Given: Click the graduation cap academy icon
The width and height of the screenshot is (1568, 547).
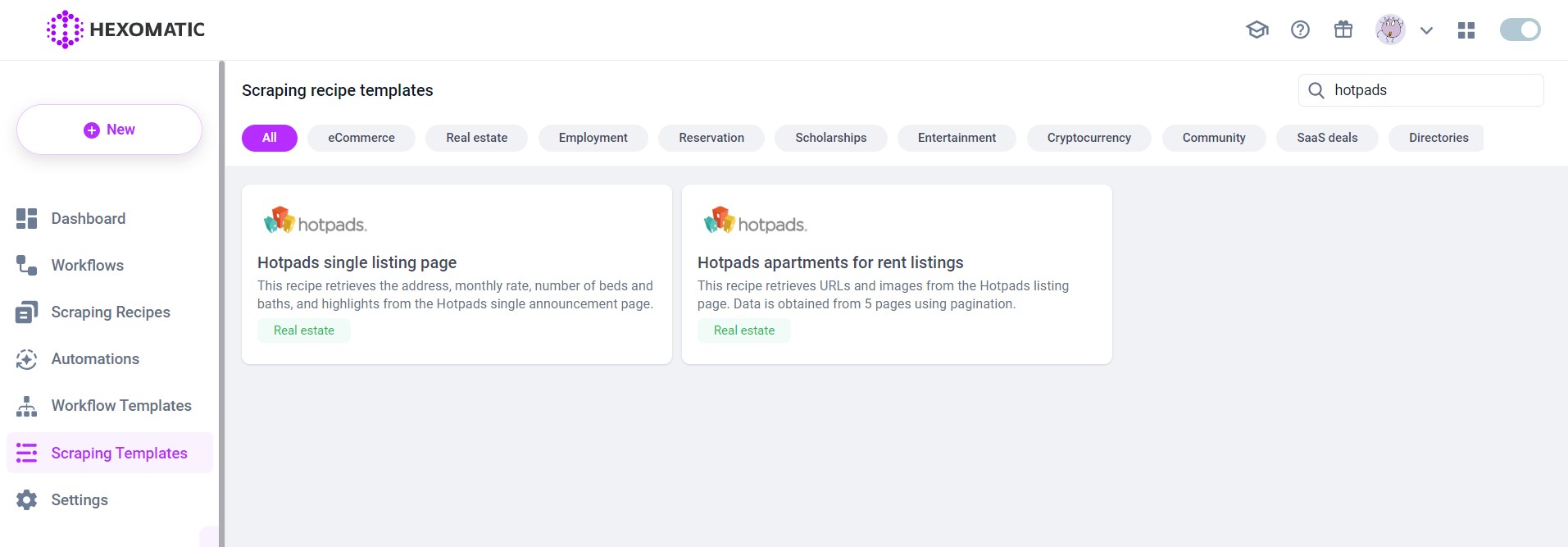Looking at the screenshot, I should (x=1257, y=30).
